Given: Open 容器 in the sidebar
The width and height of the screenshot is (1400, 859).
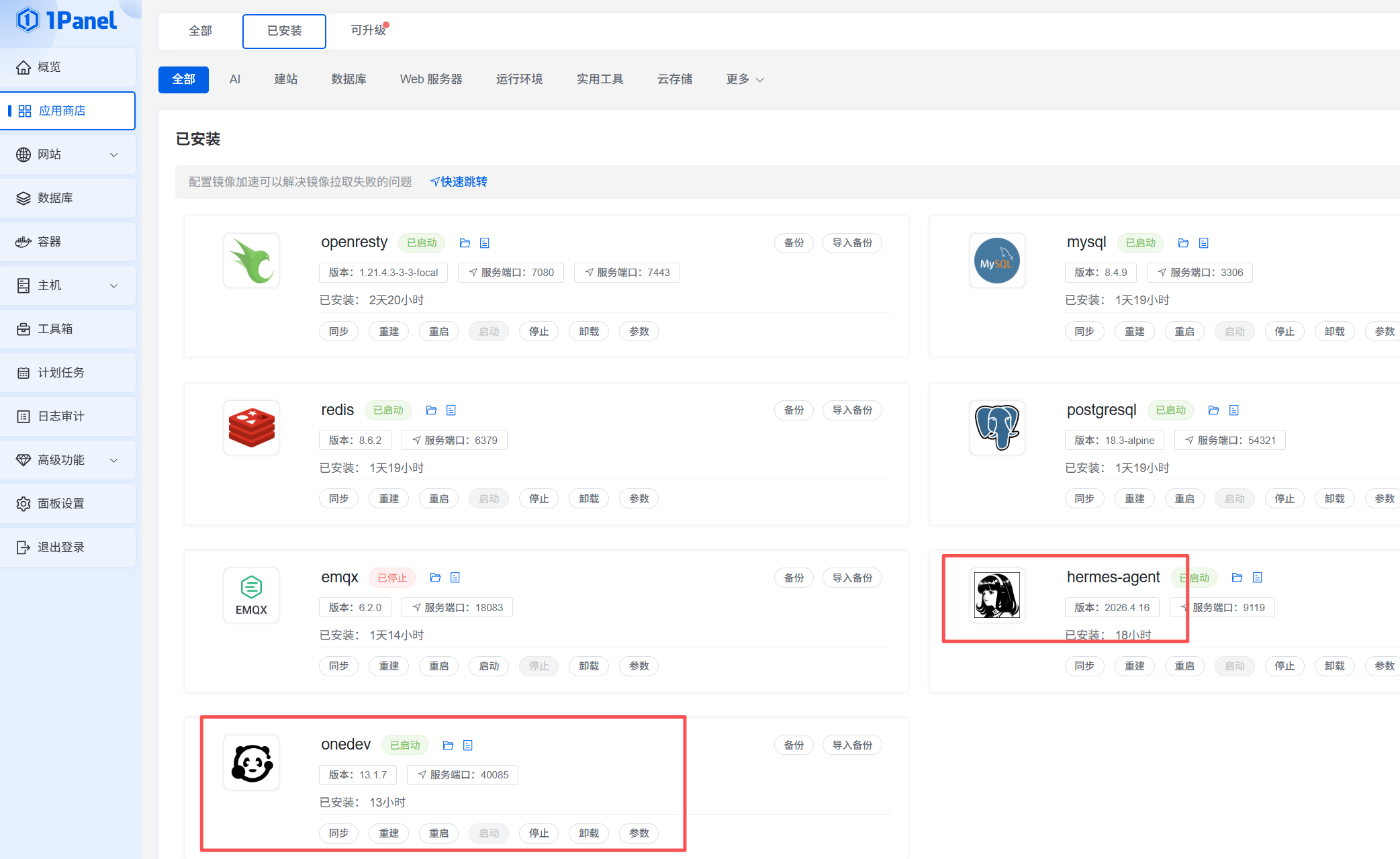Looking at the screenshot, I should pyautogui.click(x=49, y=242).
